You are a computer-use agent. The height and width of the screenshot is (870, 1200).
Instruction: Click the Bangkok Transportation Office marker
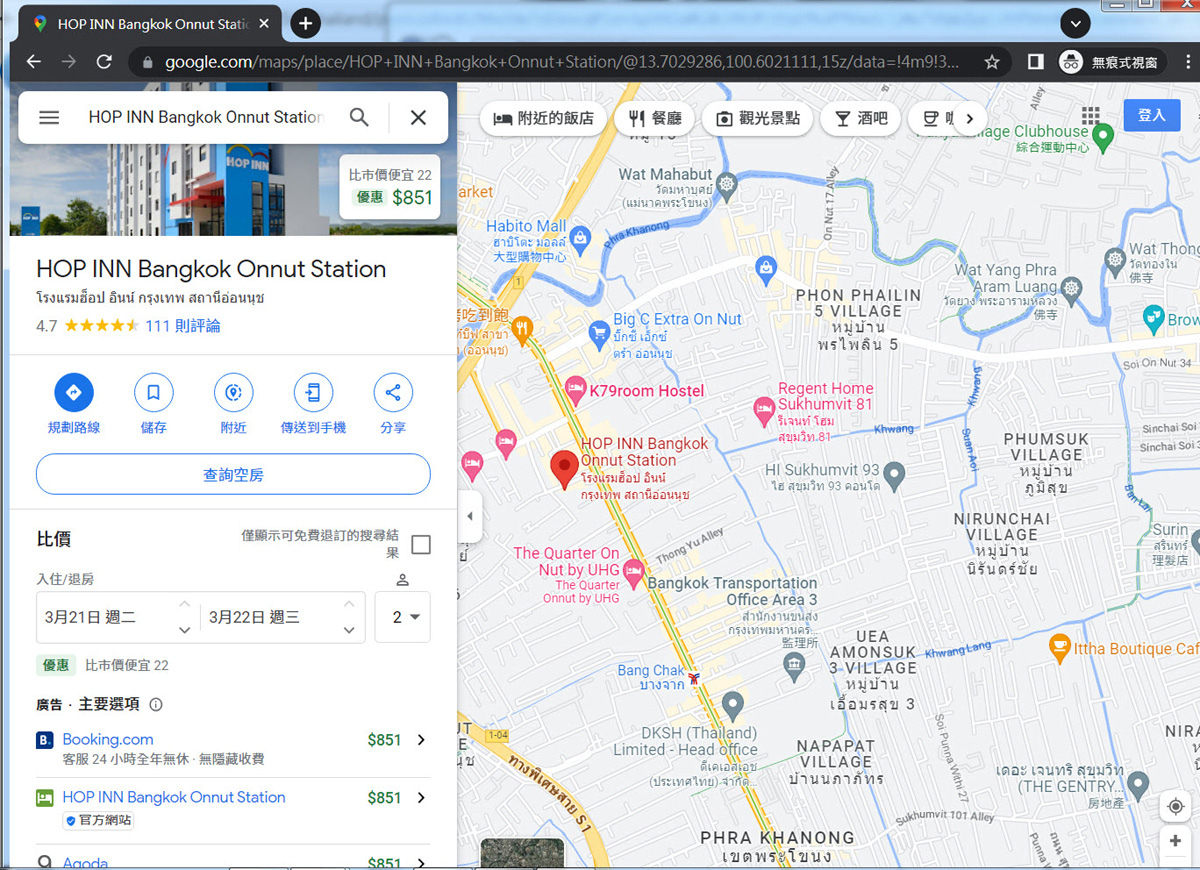pos(796,665)
